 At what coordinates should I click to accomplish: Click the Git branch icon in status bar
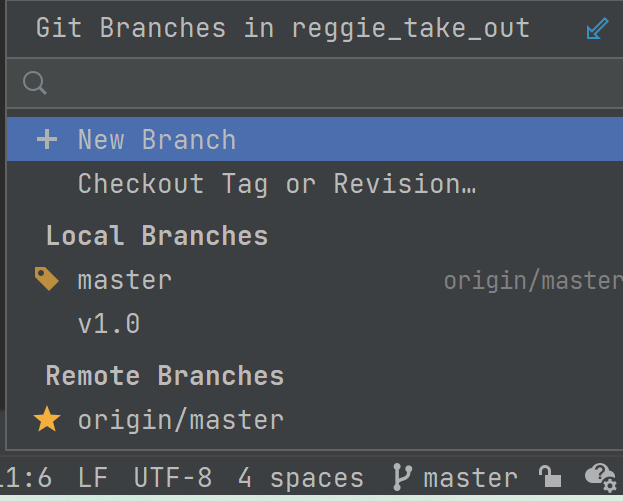[x=402, y=478]
